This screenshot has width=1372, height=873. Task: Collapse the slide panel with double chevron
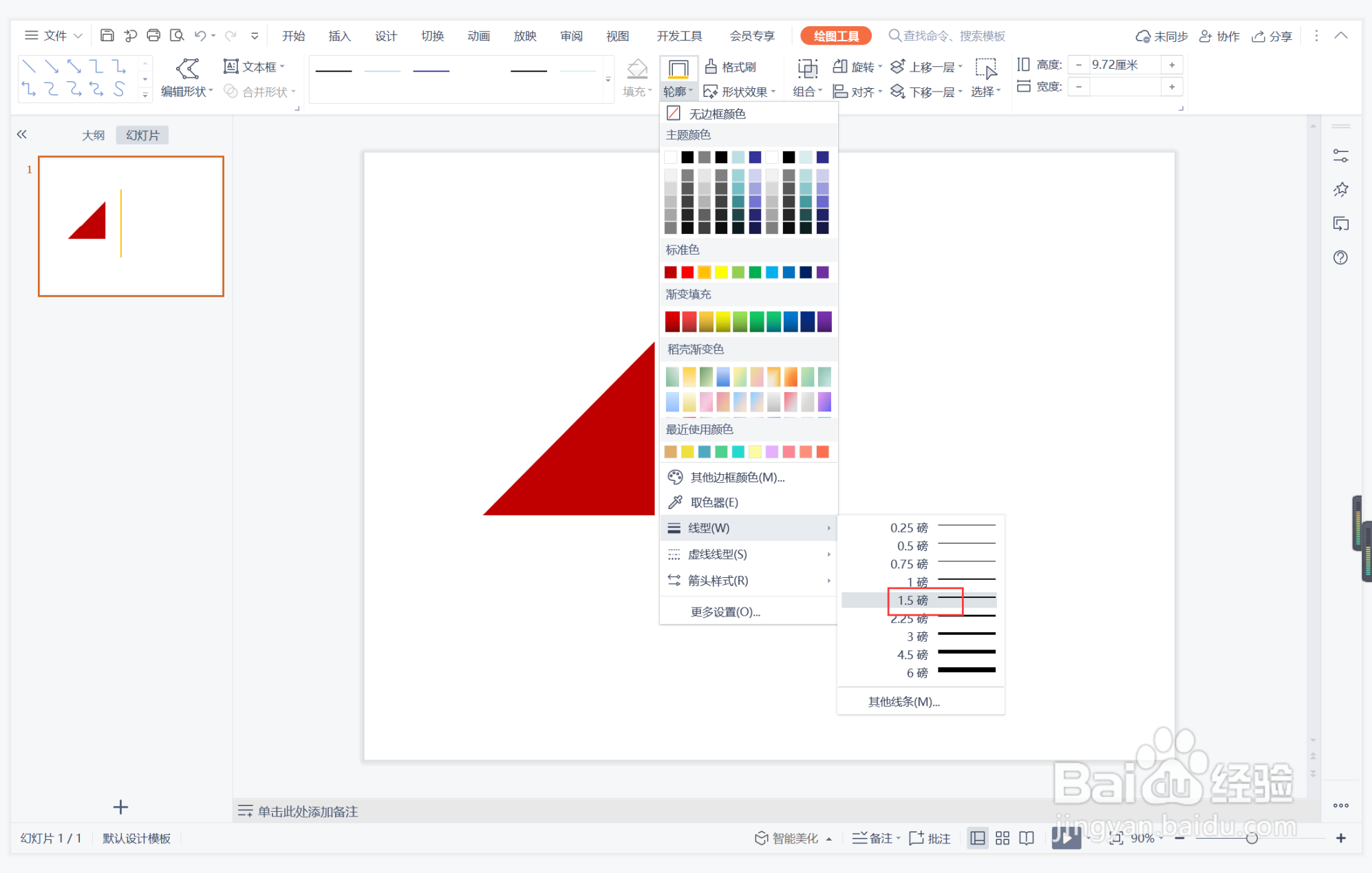click(22, 135)
